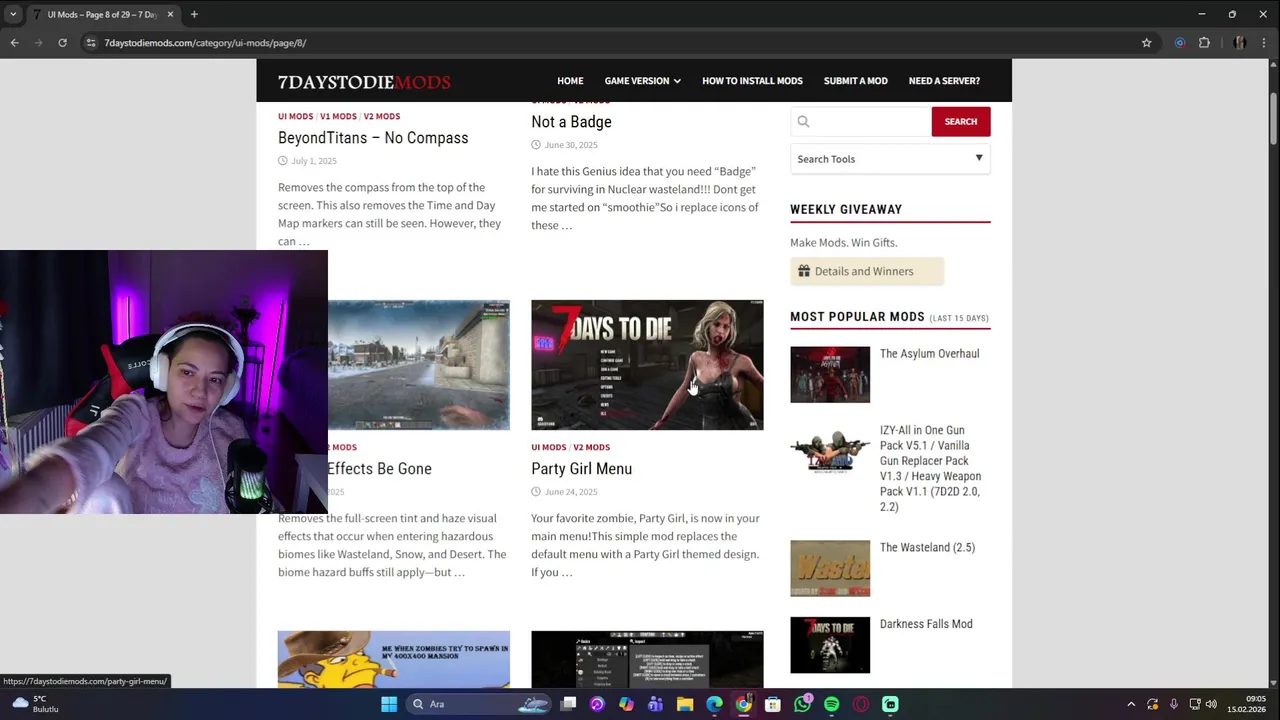Open Microsoft Teams from the taskbar
Screen dimensions: 1280x720
coord(655,704)
